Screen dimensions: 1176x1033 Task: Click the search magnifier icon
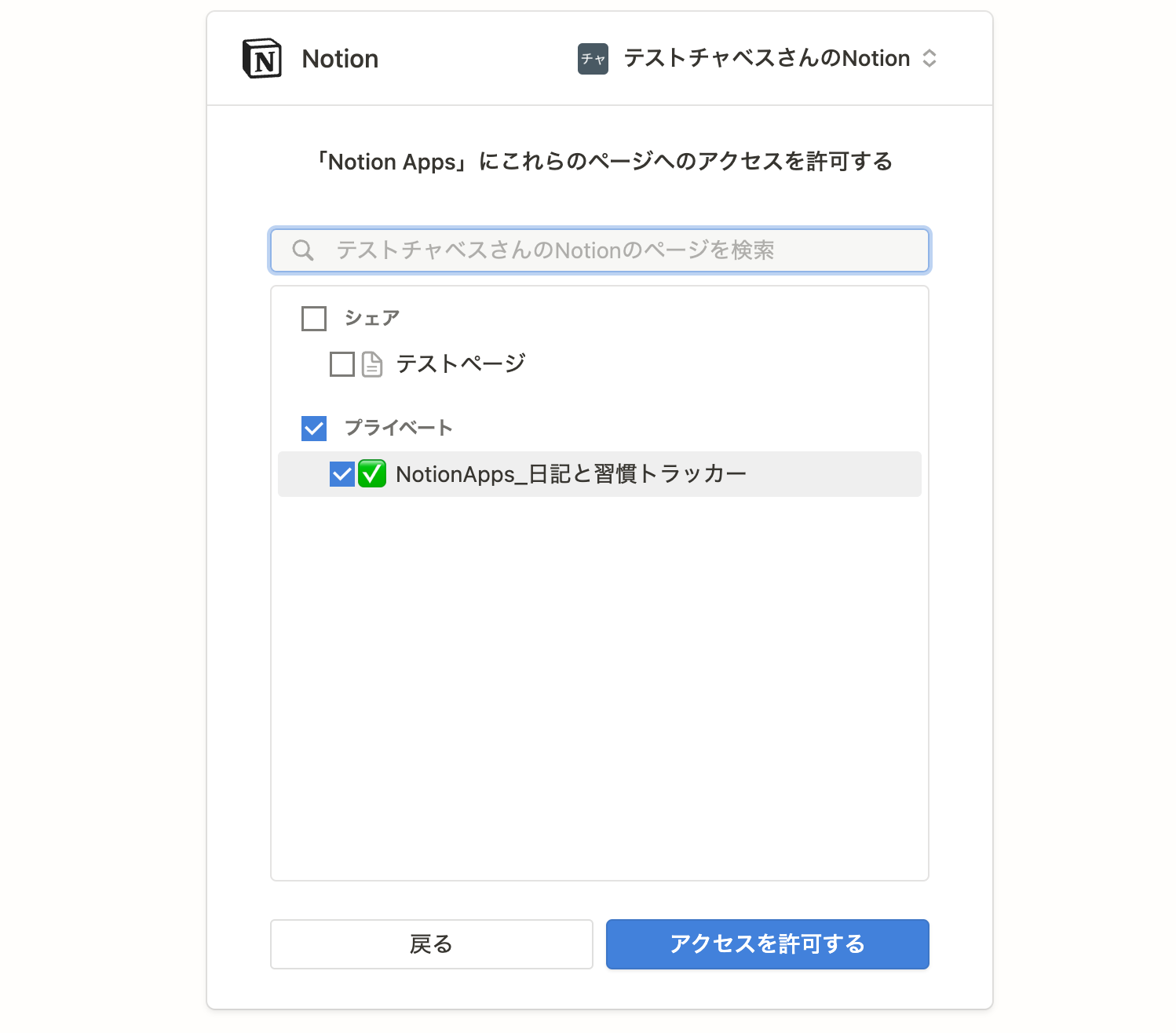pos(303,250)
